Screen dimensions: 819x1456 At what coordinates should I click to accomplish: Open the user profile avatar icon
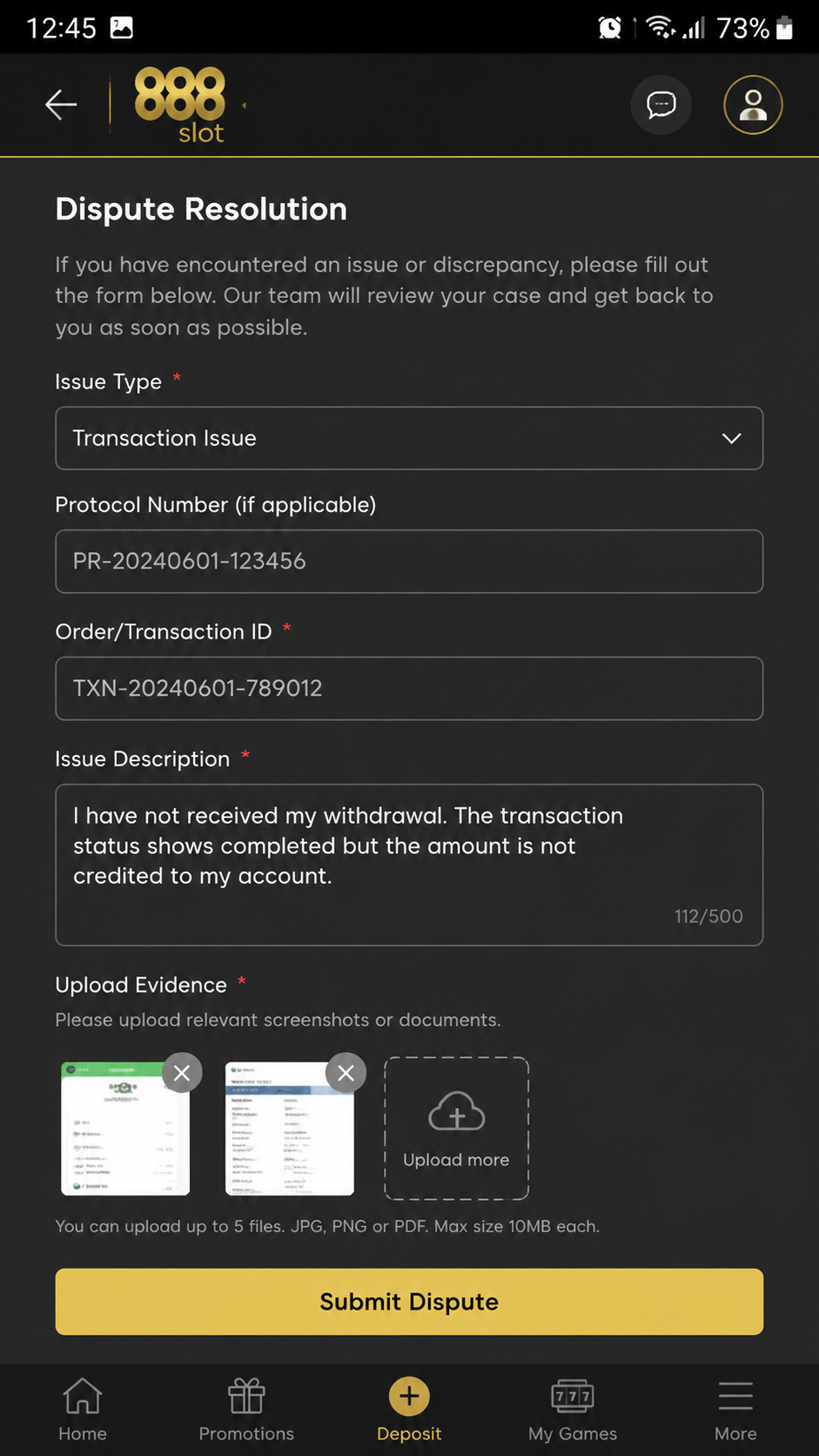point(753,104)
